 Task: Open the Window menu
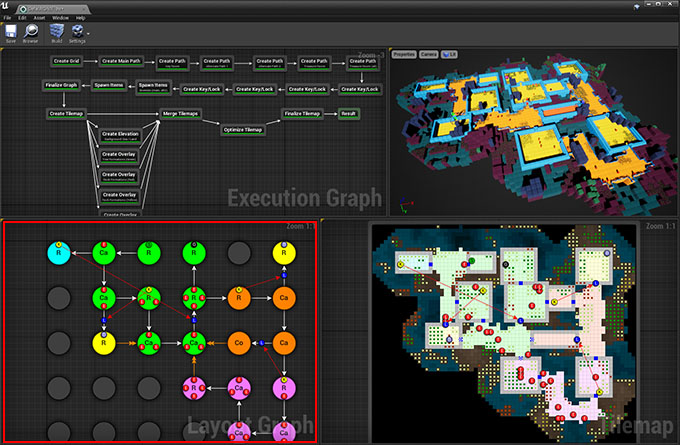click(x=60, y=18)
